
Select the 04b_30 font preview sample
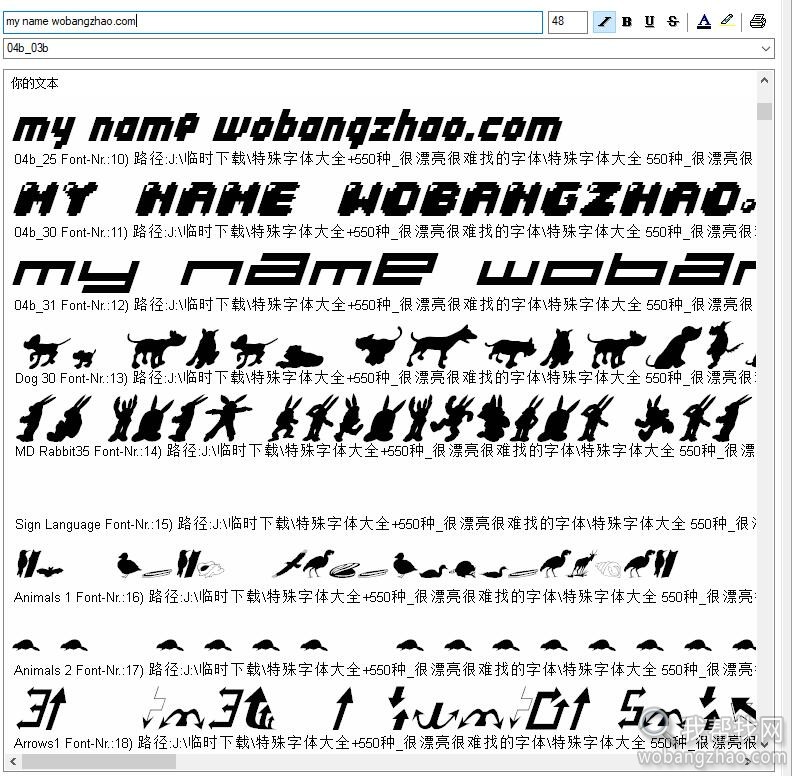[385, 198]
